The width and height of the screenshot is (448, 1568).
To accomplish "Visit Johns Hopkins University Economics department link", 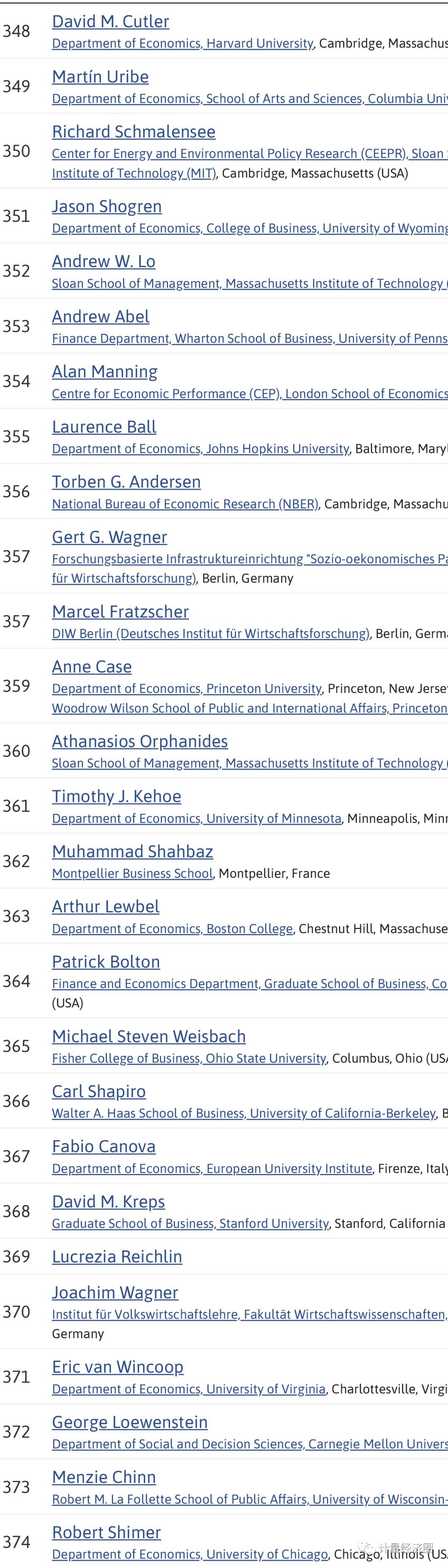I will tap(200, 449).
